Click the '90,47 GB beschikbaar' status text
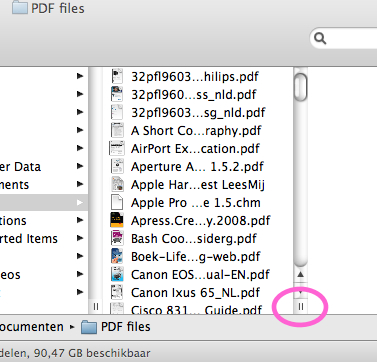 tap(92, 353)
